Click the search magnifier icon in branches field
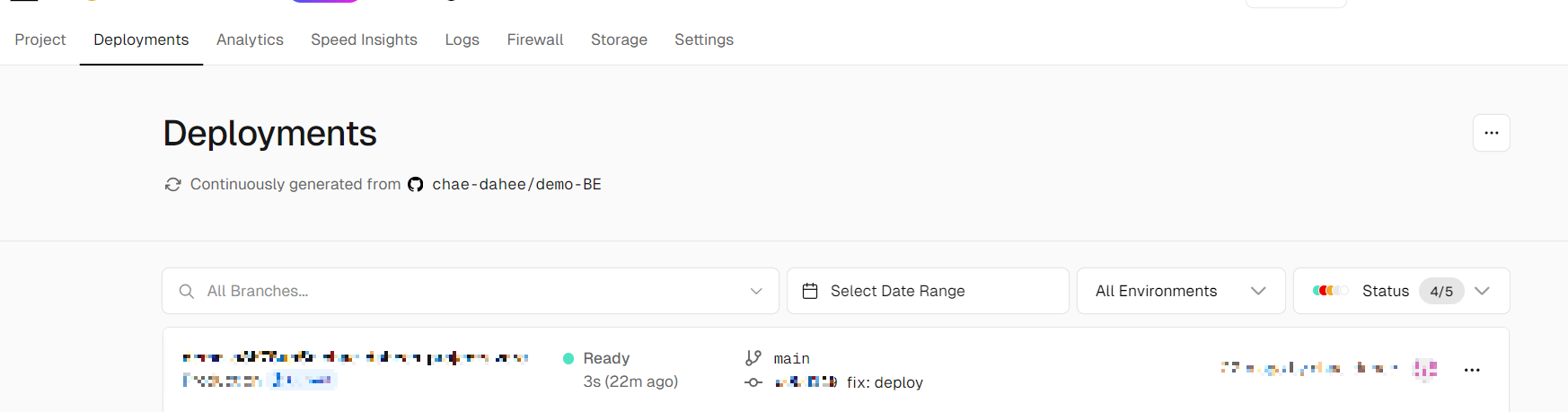The width and height of the screenshot is (1568, 412). coord(187,292)
